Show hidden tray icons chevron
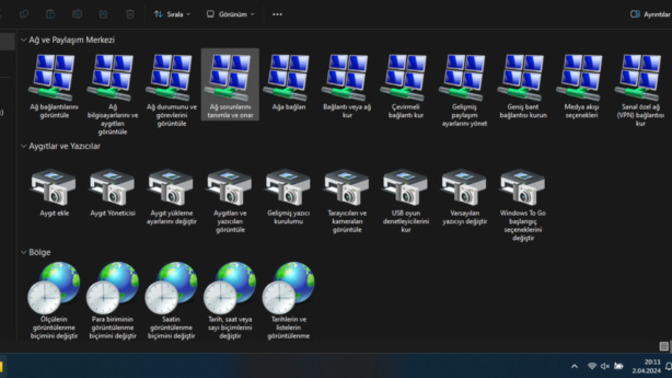This screenshot has height=378, width=672. click(x=574, y=366)
